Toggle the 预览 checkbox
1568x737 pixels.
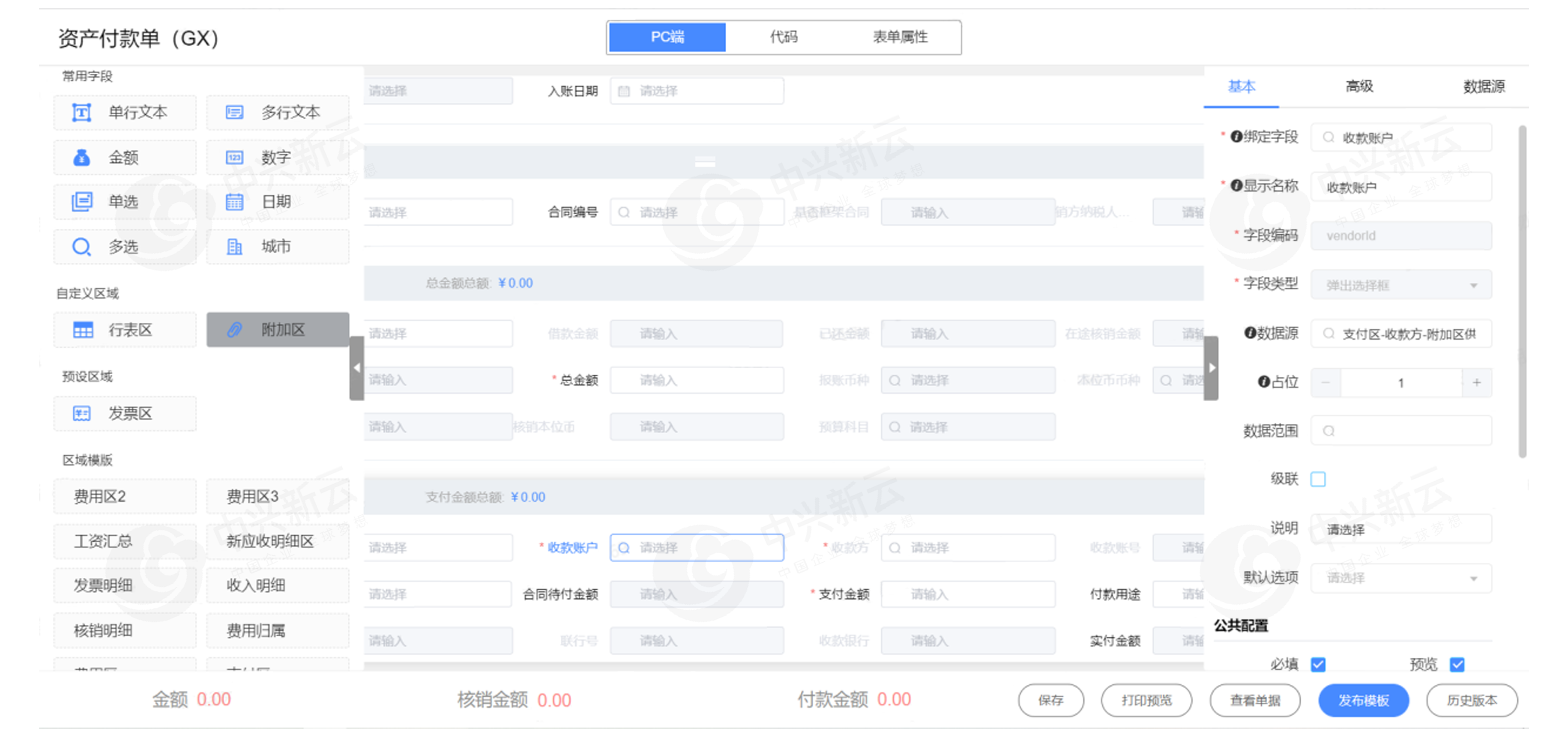coord(1457,664)
